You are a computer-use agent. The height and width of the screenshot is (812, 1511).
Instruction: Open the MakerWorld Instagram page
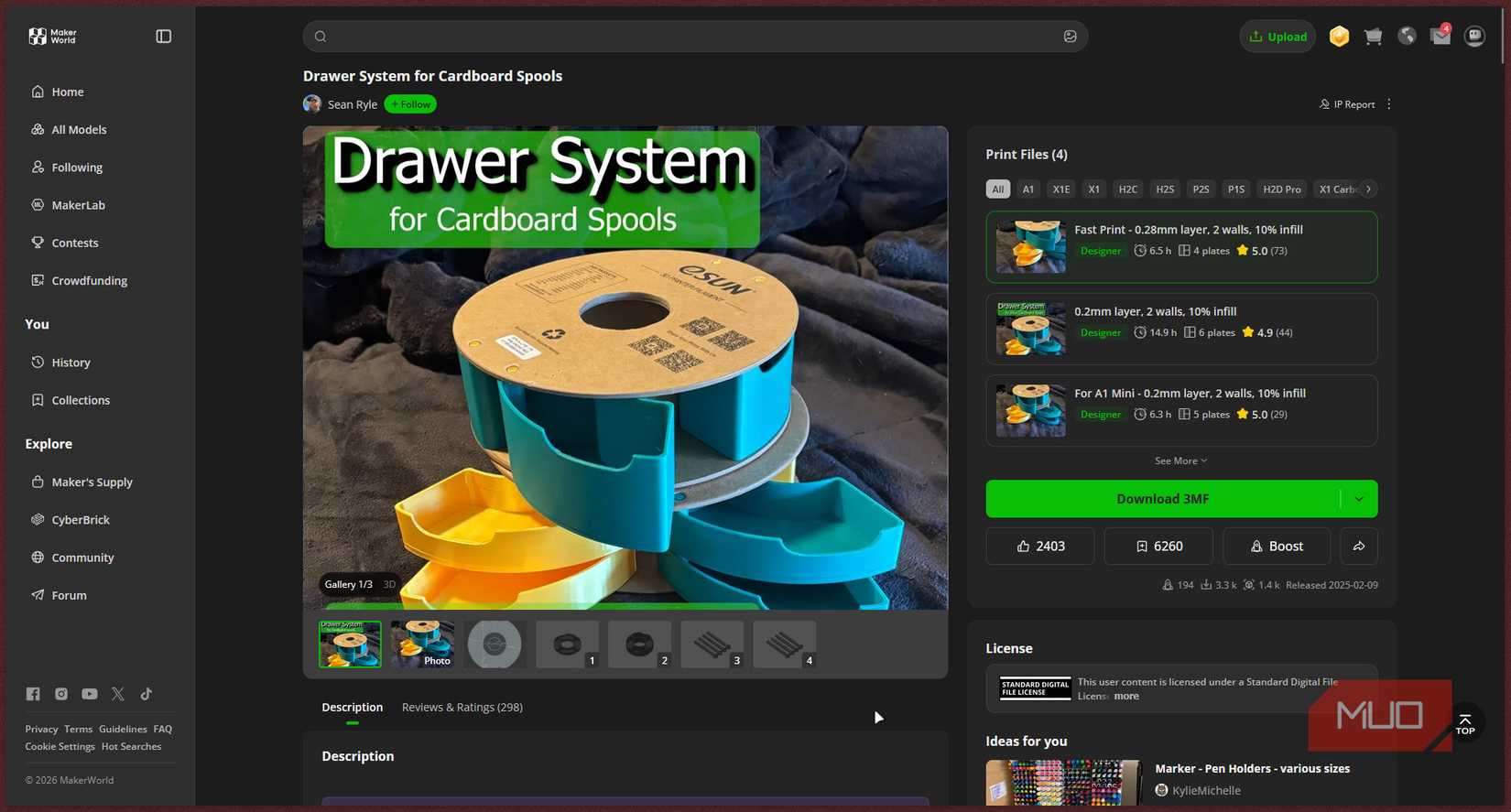coord(61,694)
